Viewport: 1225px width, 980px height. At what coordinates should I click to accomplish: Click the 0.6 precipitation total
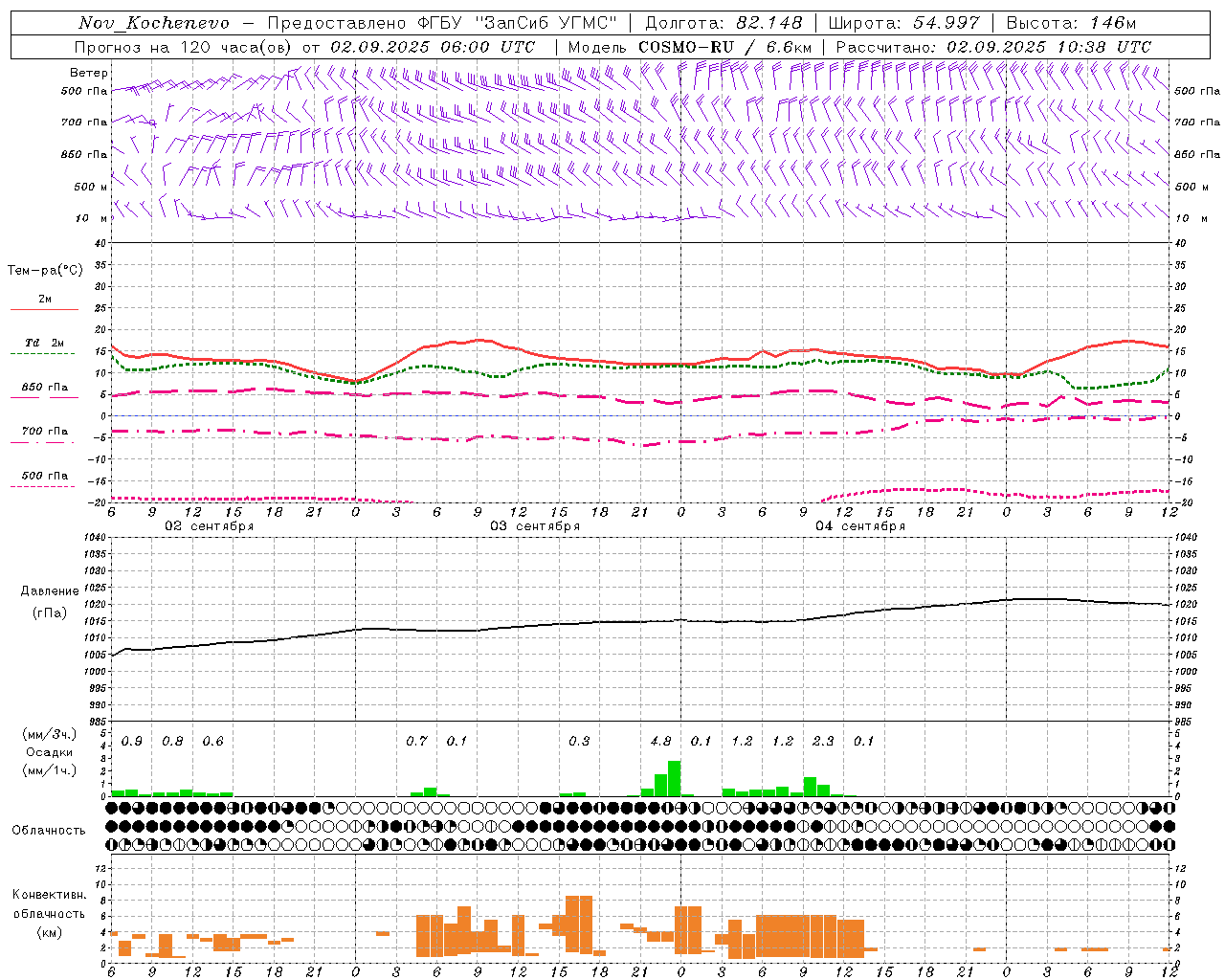point(212,741)
